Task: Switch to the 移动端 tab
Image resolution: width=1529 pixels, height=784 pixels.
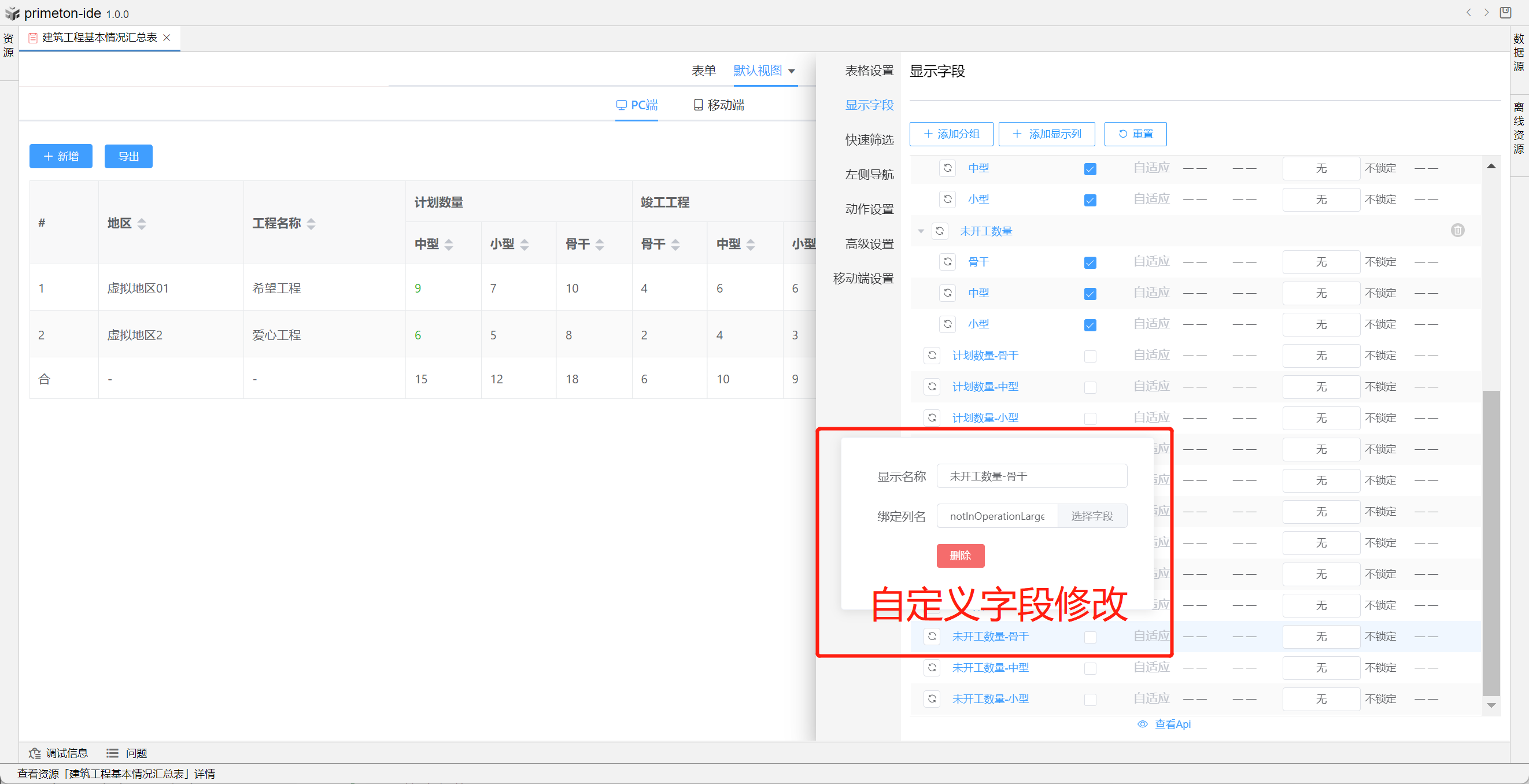Action: pos(719,105)
